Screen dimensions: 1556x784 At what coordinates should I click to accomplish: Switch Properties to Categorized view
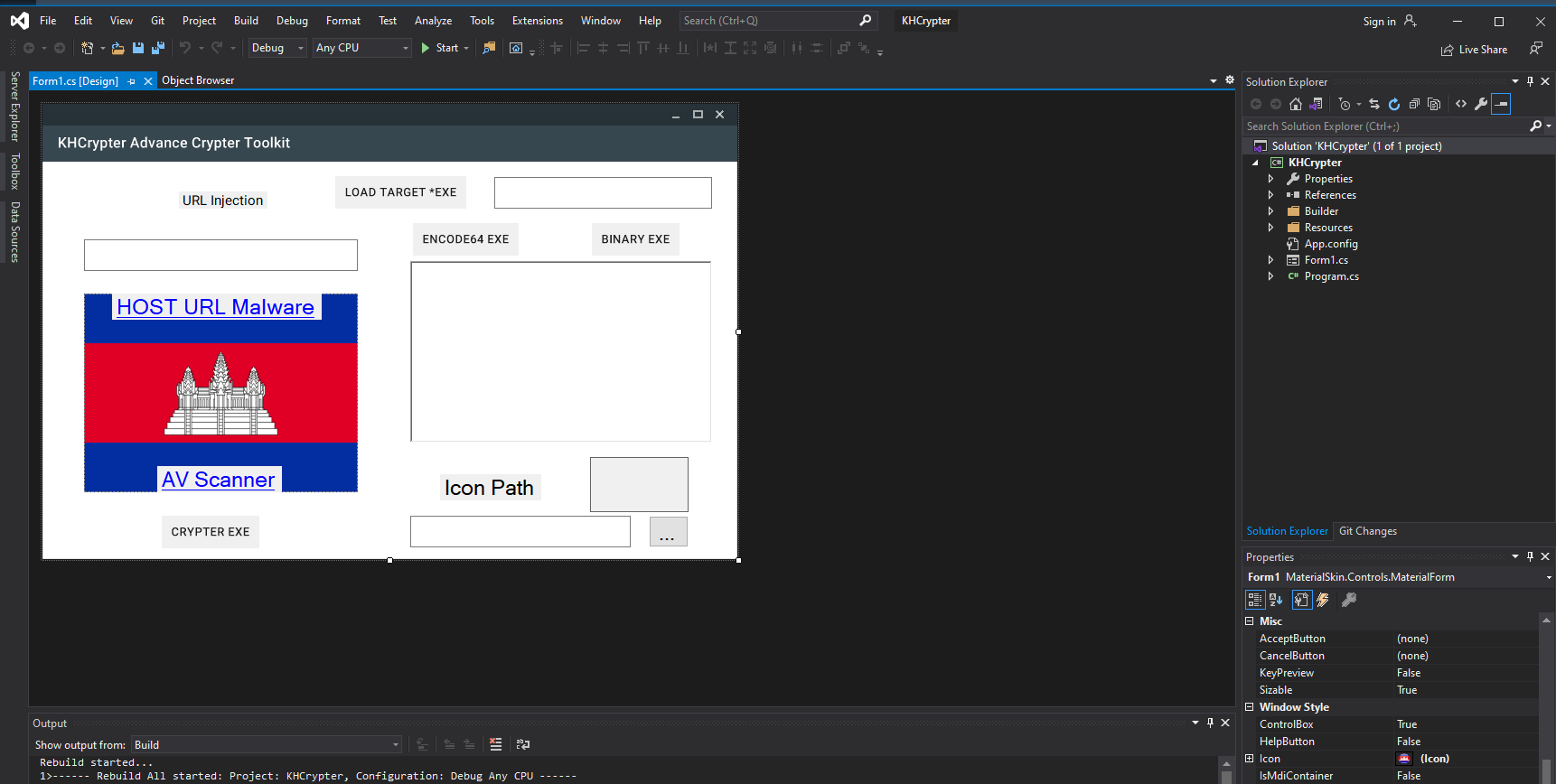(x=1255, y=600)
